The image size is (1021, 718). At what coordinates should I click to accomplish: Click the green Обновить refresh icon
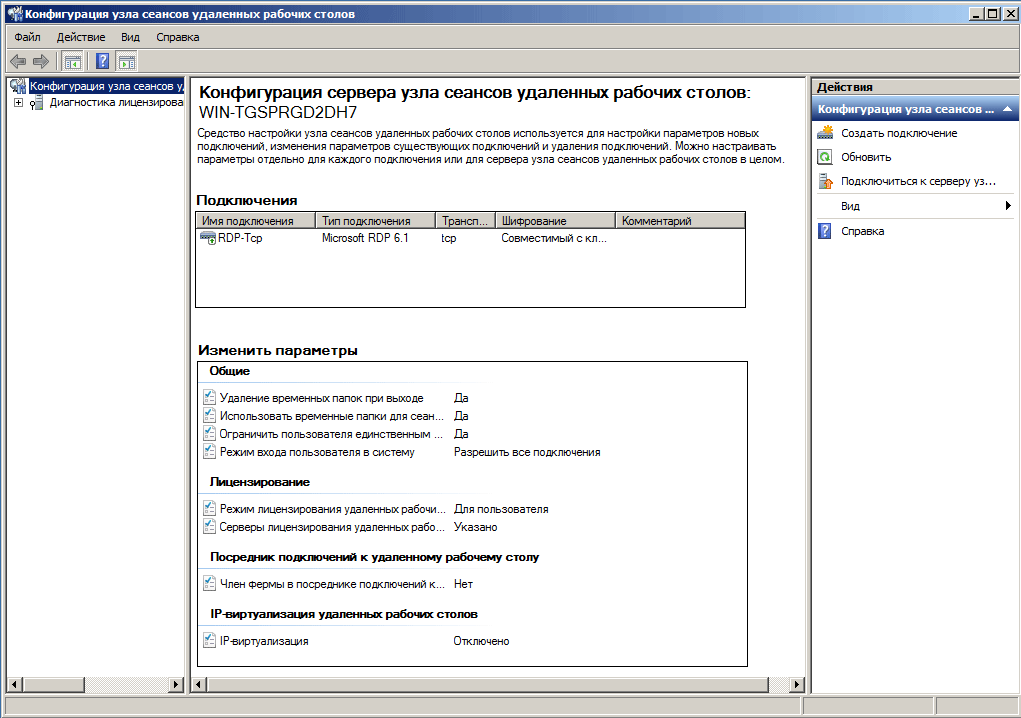pos(825,157)
